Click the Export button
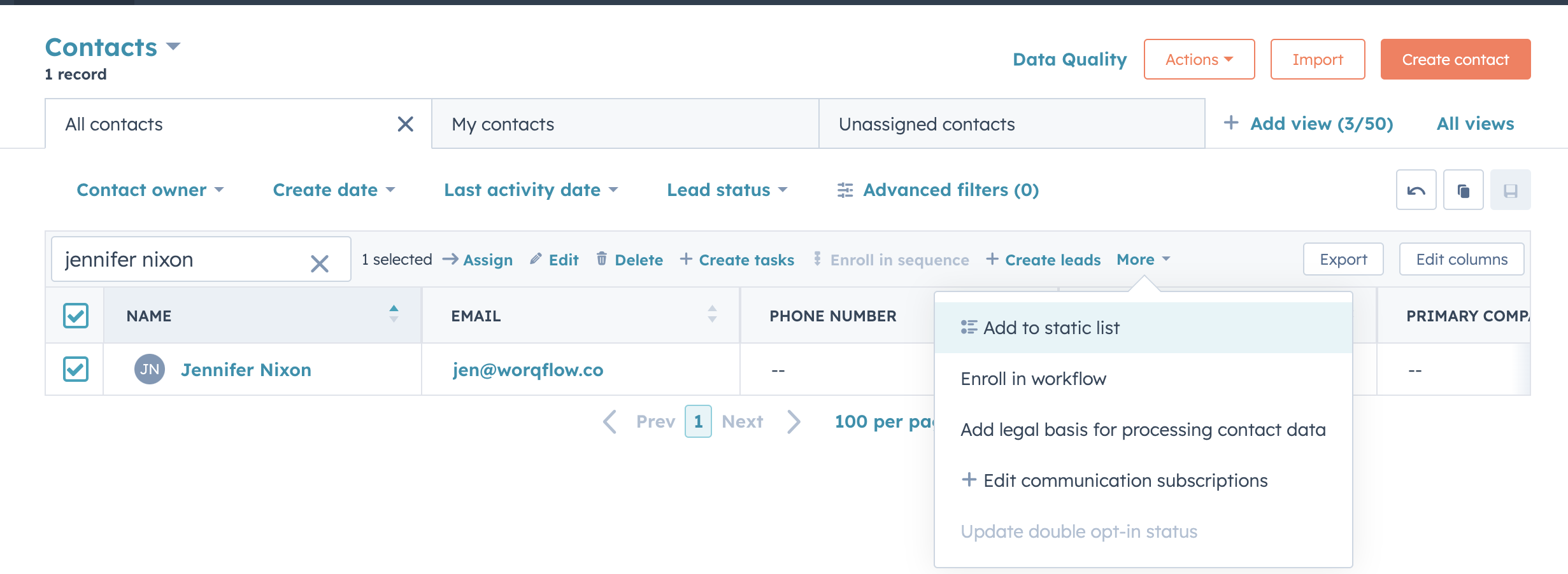The image size is (1568, 574). coord(1343,259)
